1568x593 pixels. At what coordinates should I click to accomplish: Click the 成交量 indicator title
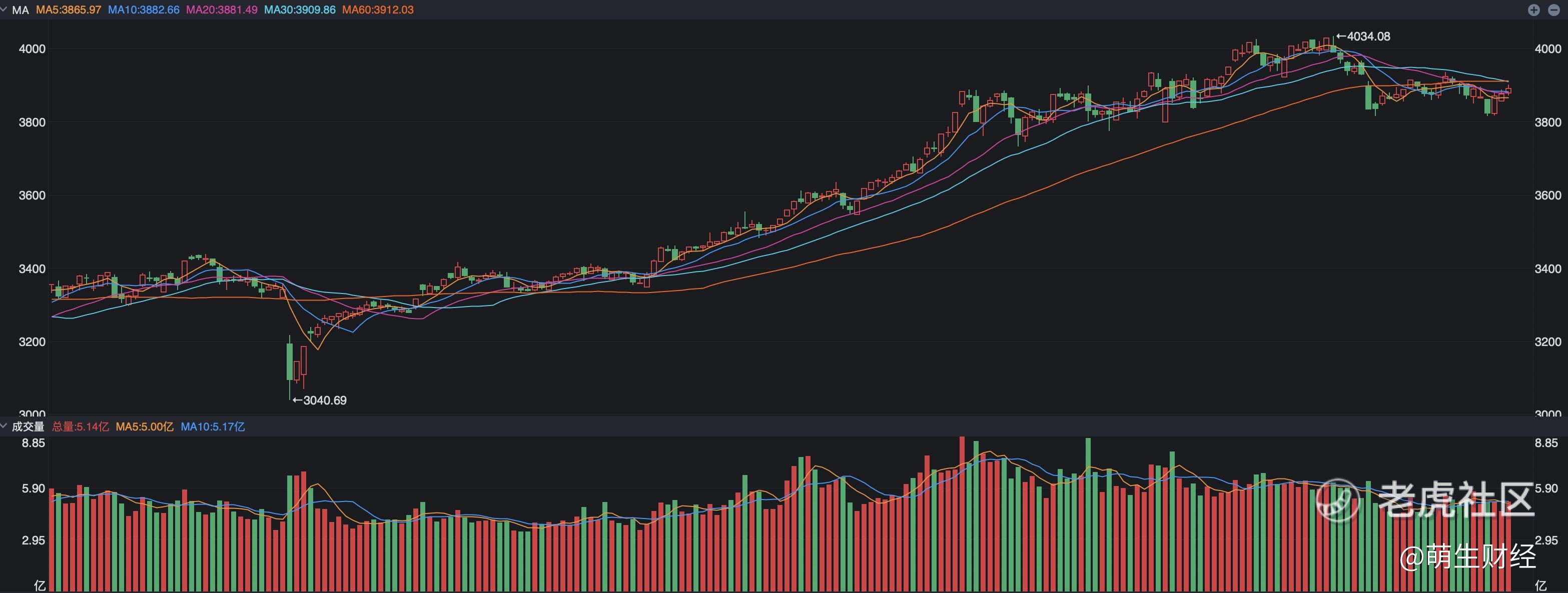coord(28,427)
